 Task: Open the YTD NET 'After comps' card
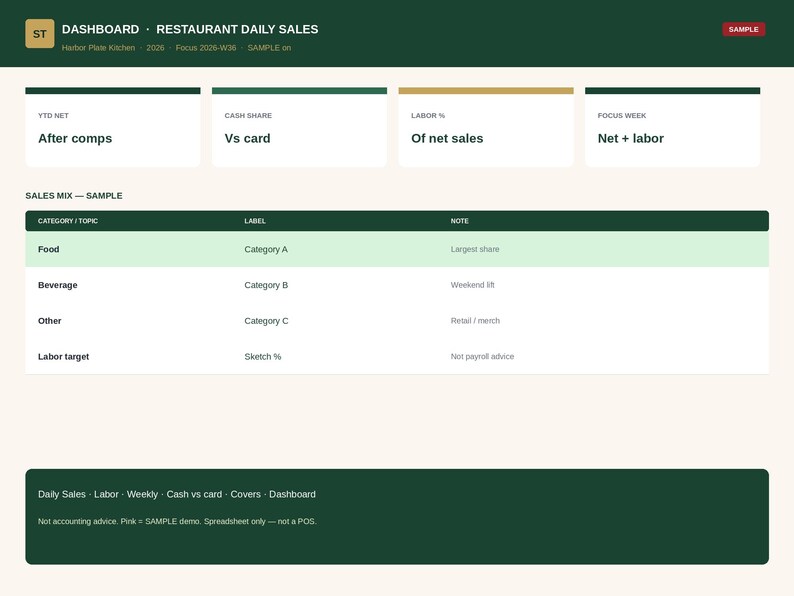coord(113,127)
